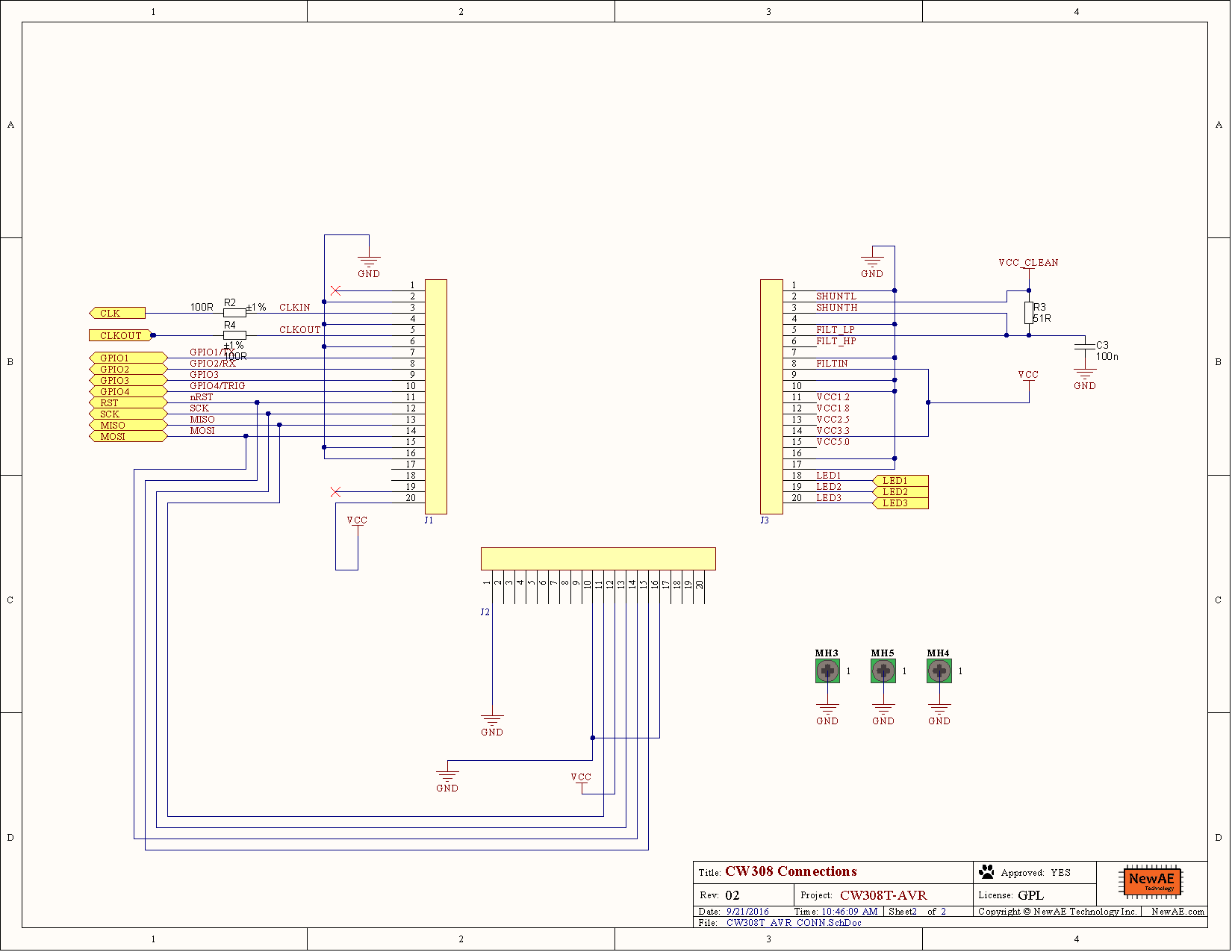Image resolution: width=1232 pixels, height=952 pixels.
Task: Click the CLKIN net label
Action: [x=295, y=308]
